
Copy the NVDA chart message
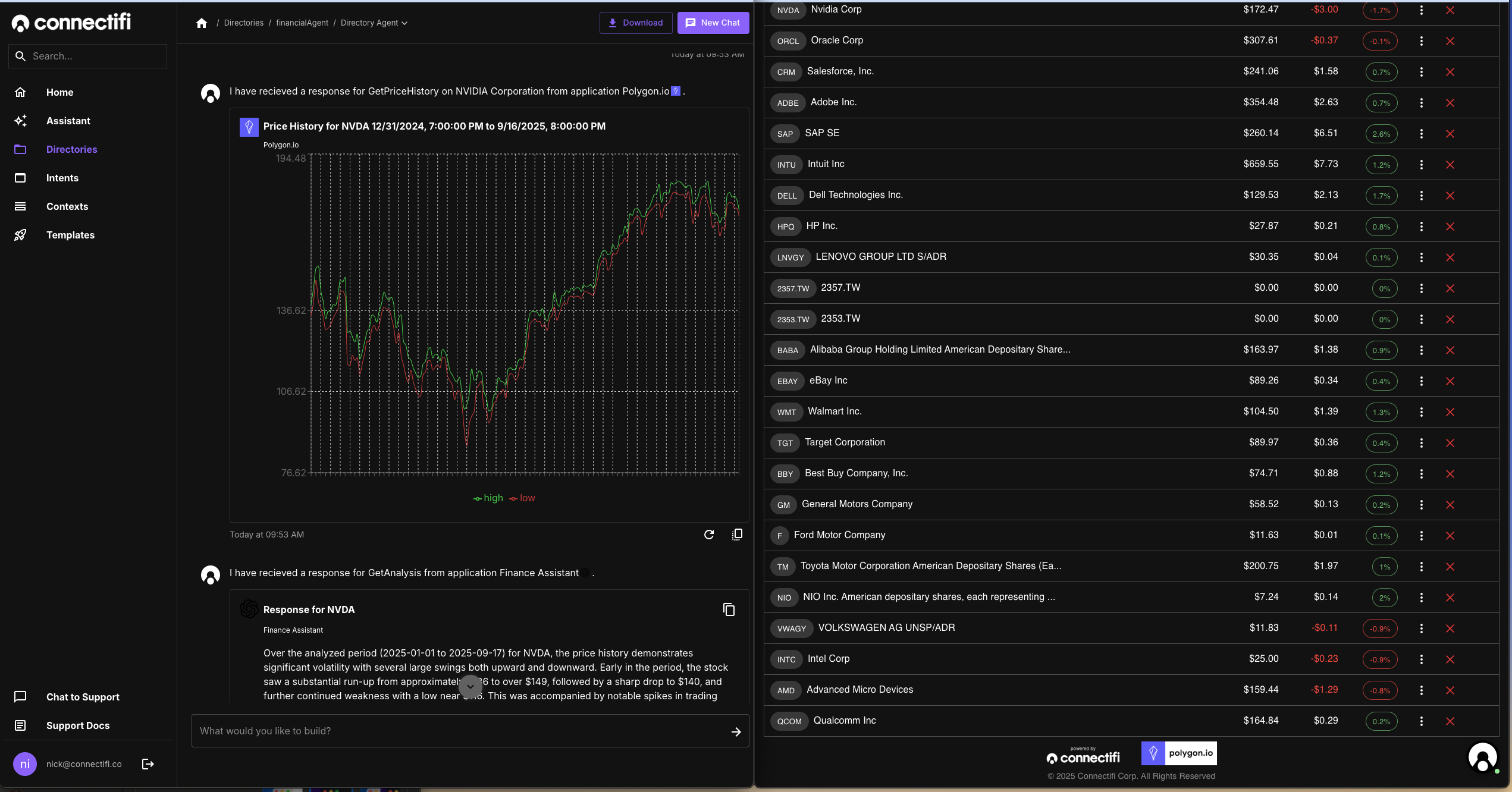point(737,535)
